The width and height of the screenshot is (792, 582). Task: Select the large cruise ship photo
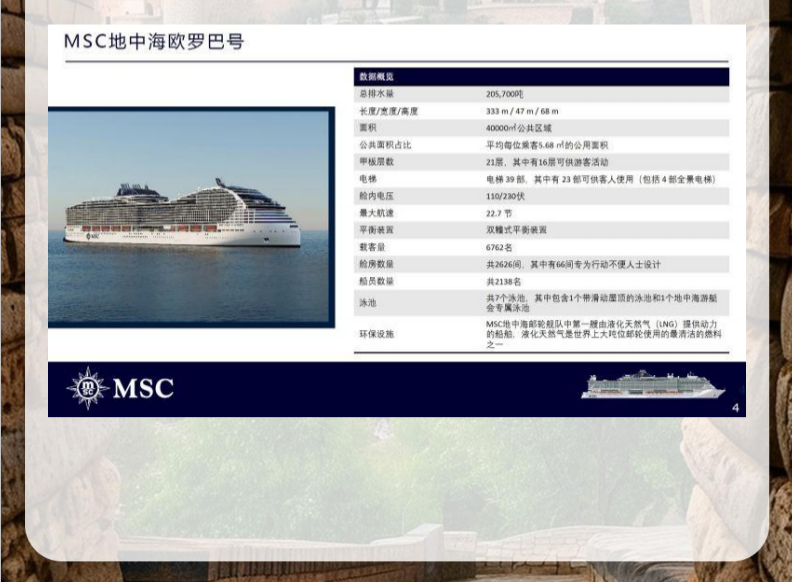click(x=191, y=217)
